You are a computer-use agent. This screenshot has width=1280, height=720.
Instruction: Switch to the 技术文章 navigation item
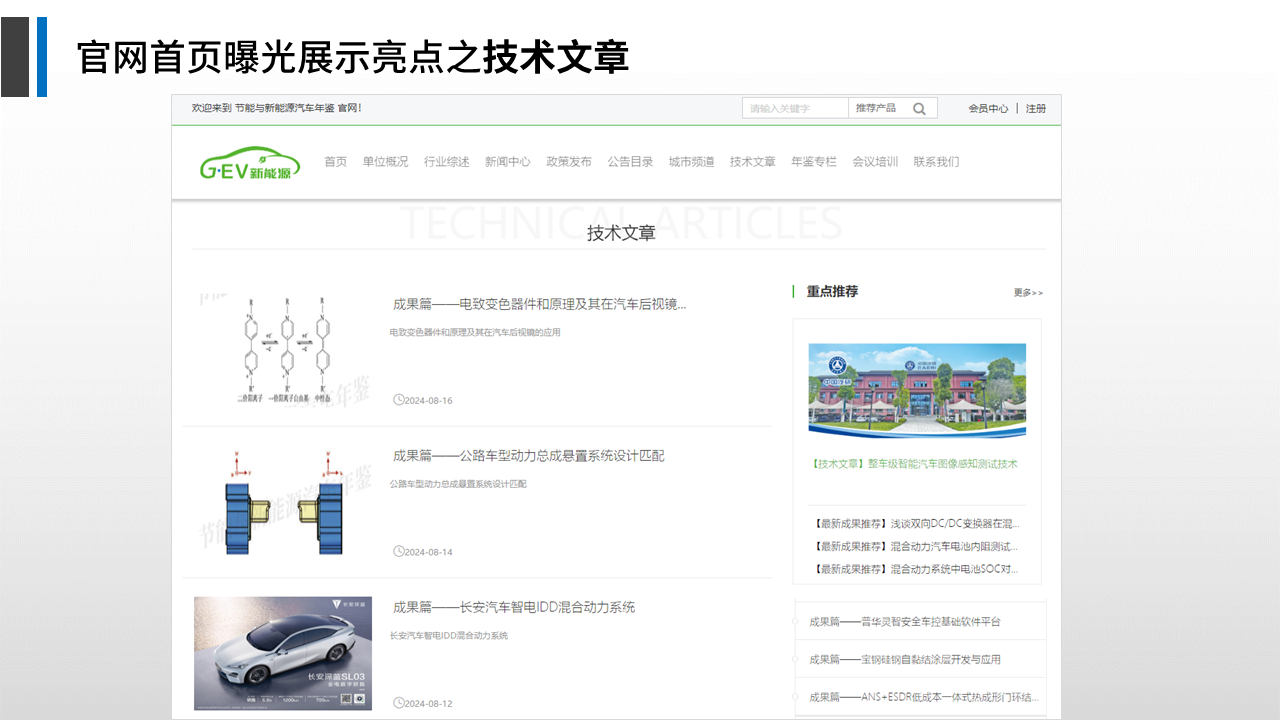752,162
